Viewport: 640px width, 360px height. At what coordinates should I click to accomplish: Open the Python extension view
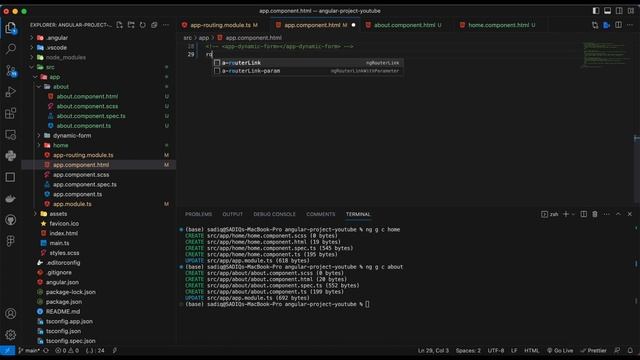(11, 156)
